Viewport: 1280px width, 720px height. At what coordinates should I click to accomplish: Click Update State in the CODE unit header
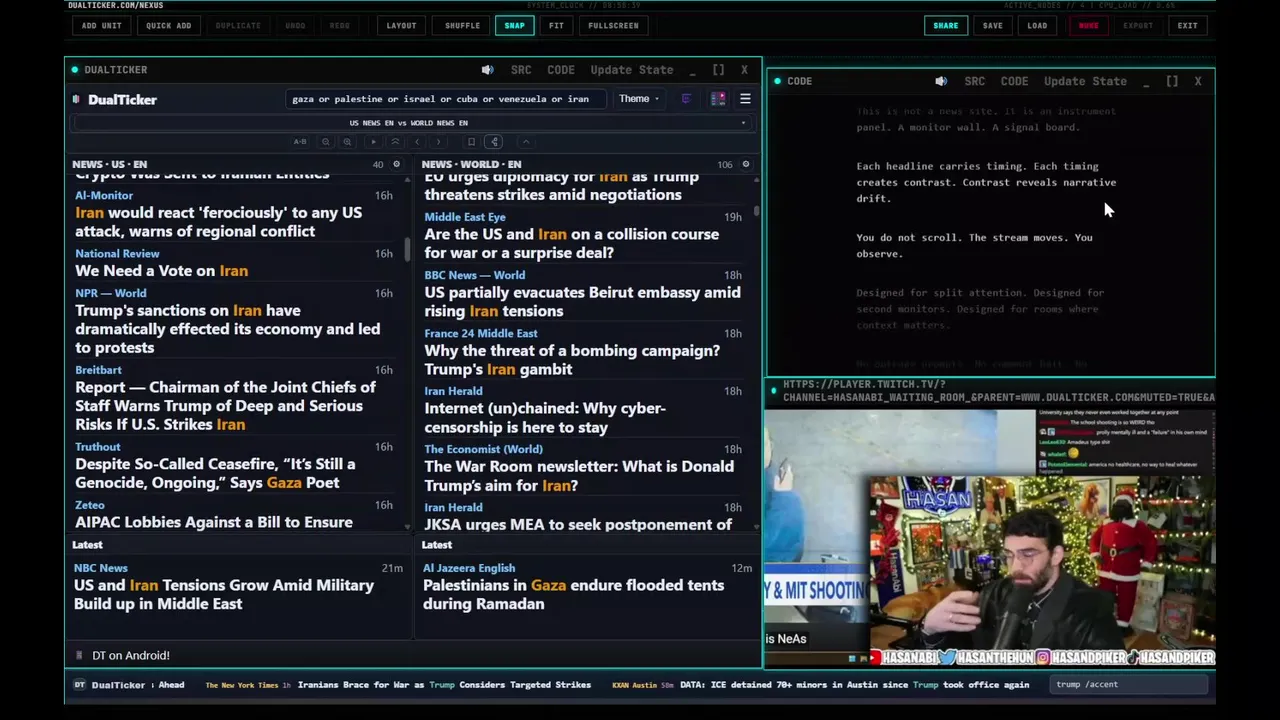(1085, 81)
